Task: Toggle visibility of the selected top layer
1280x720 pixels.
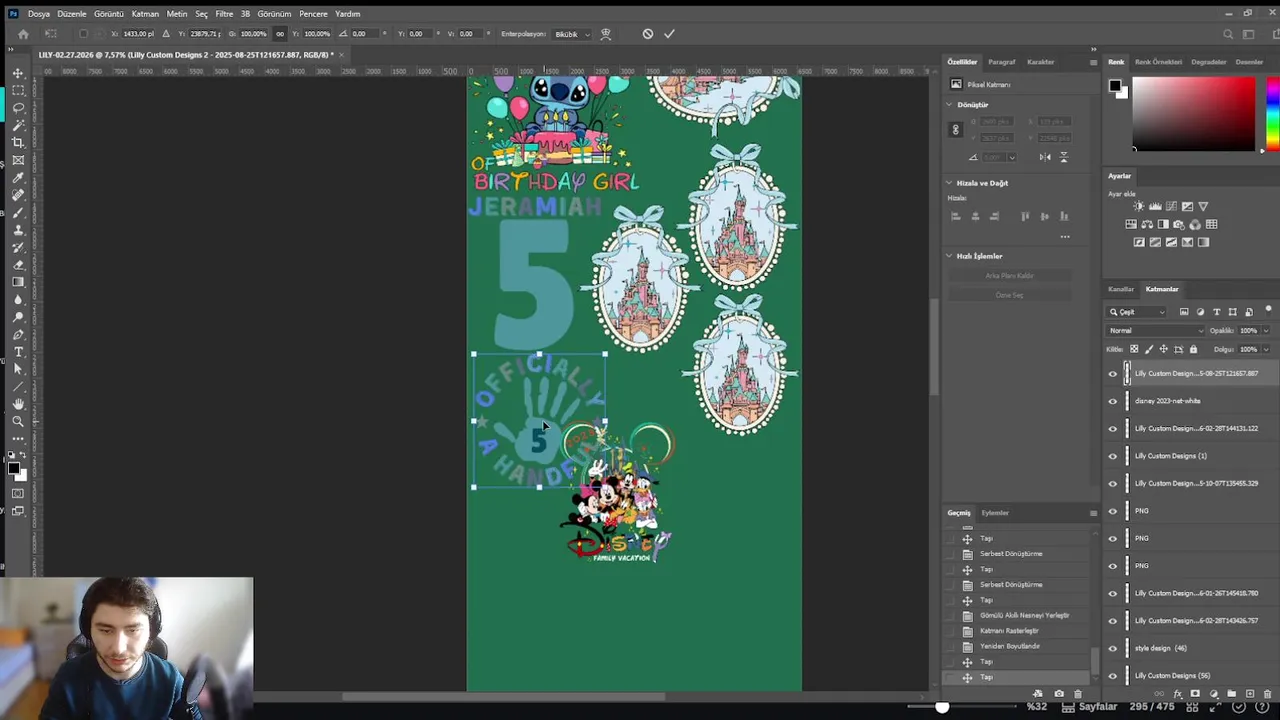Action: coord(1113,374)
